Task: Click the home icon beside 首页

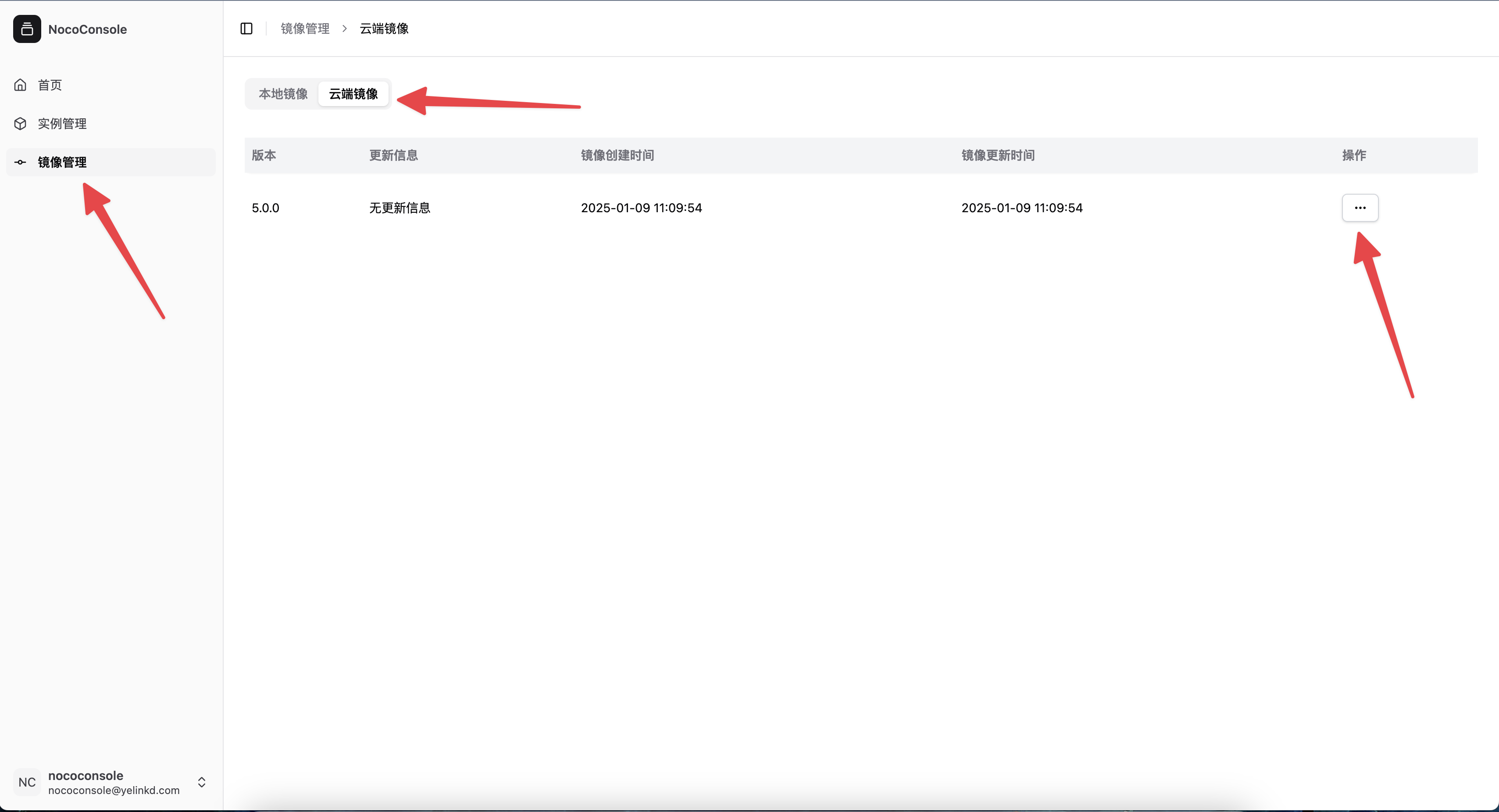Action: [20, 85]
